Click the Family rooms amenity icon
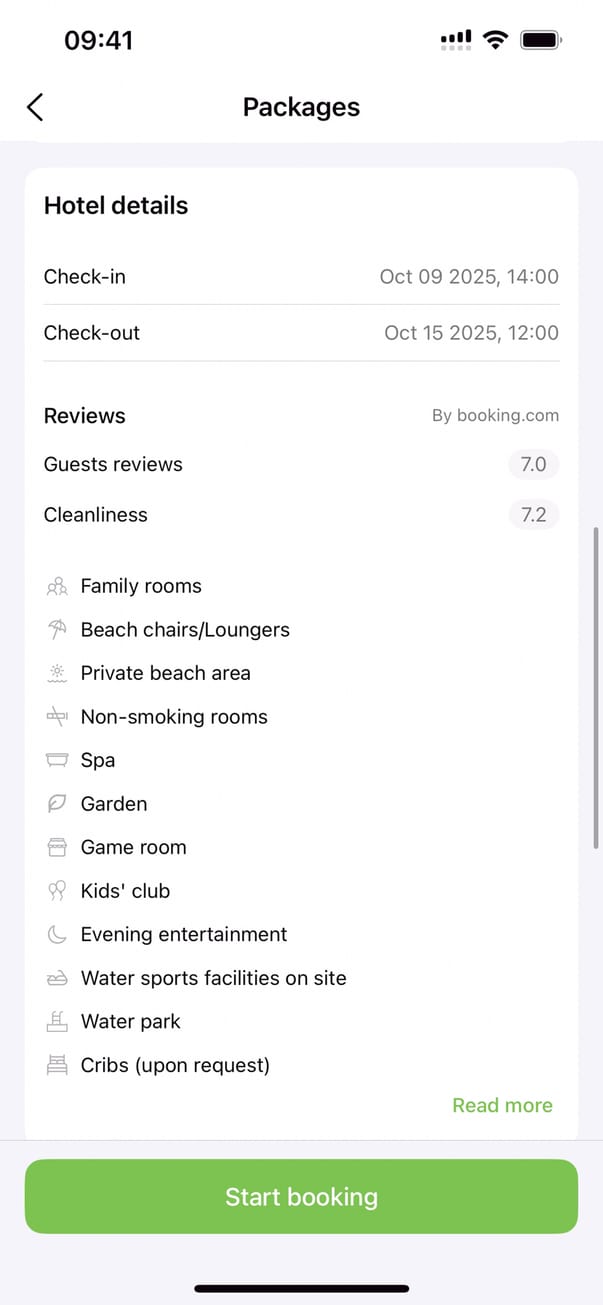 pyautogui.click(x=57, y=586)
